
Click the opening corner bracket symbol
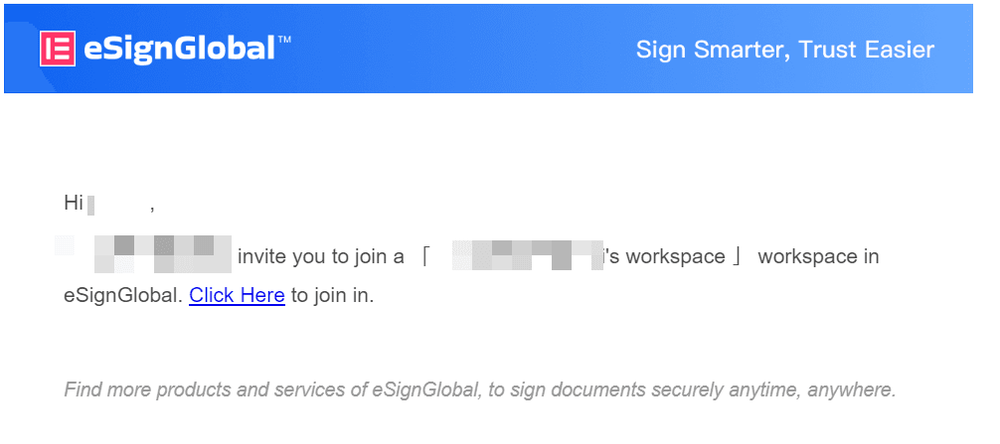pos(426,257)
